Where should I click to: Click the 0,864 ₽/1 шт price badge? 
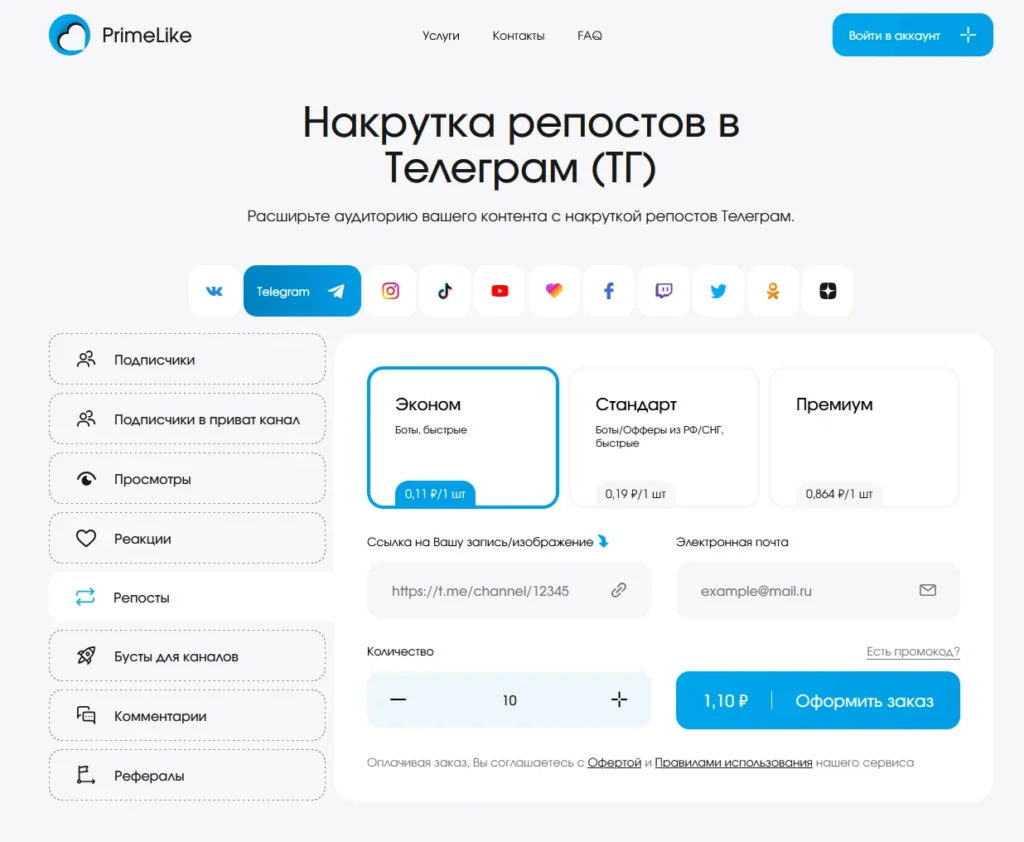839,494
